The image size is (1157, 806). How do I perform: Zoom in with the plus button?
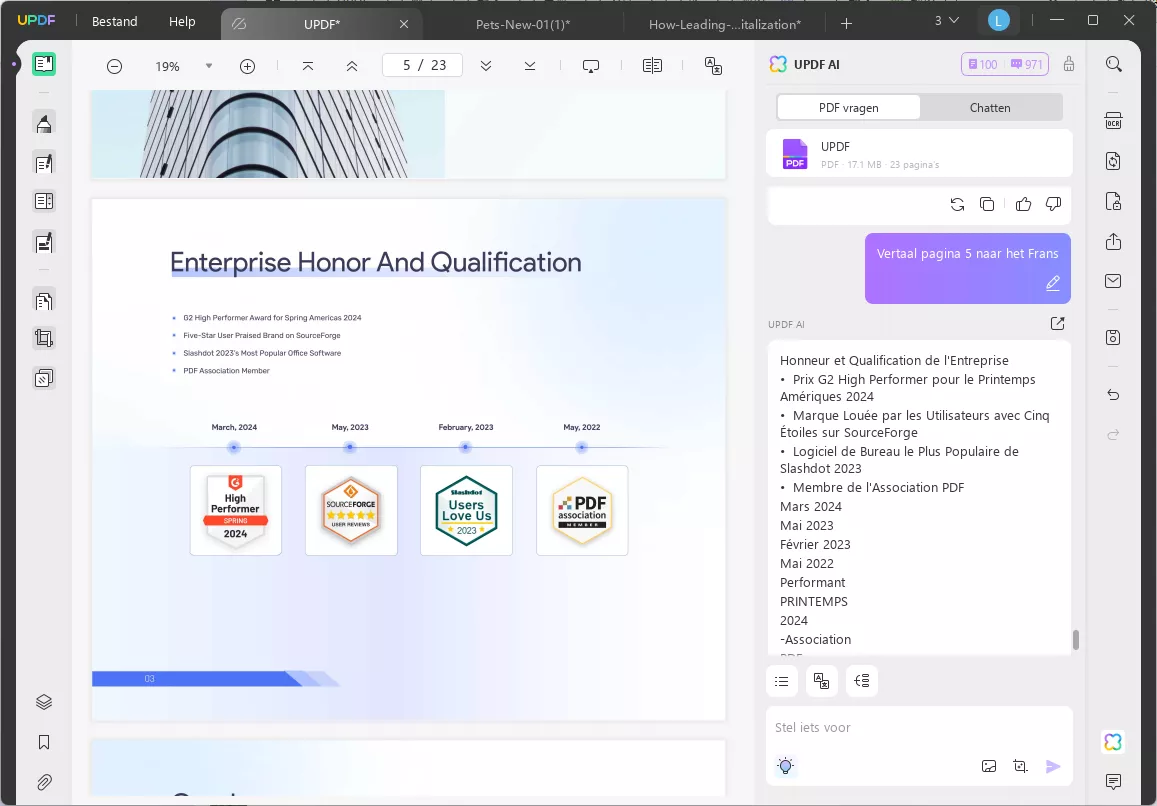coord(247,66)
